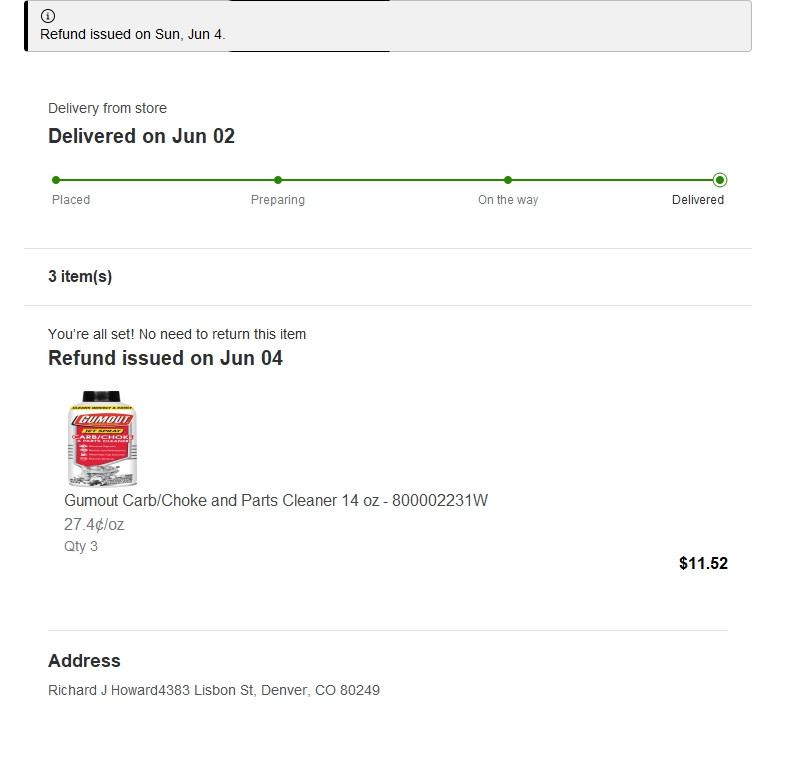
Task: Click the Qty 3 quantity text
Action: pos(81,547)
